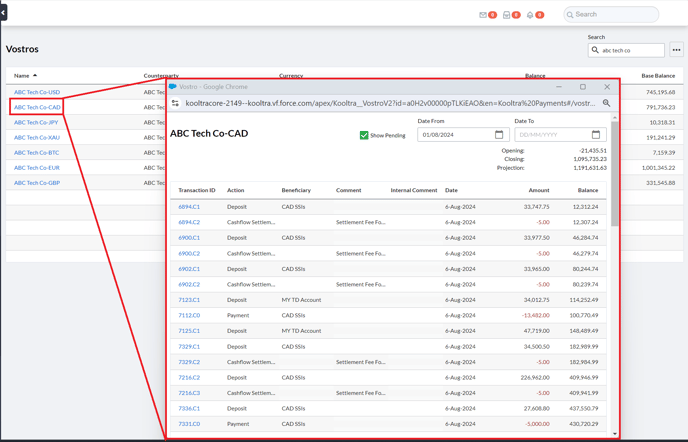Click the zoom magnifier in popup address bar

(x=606, y=103)
